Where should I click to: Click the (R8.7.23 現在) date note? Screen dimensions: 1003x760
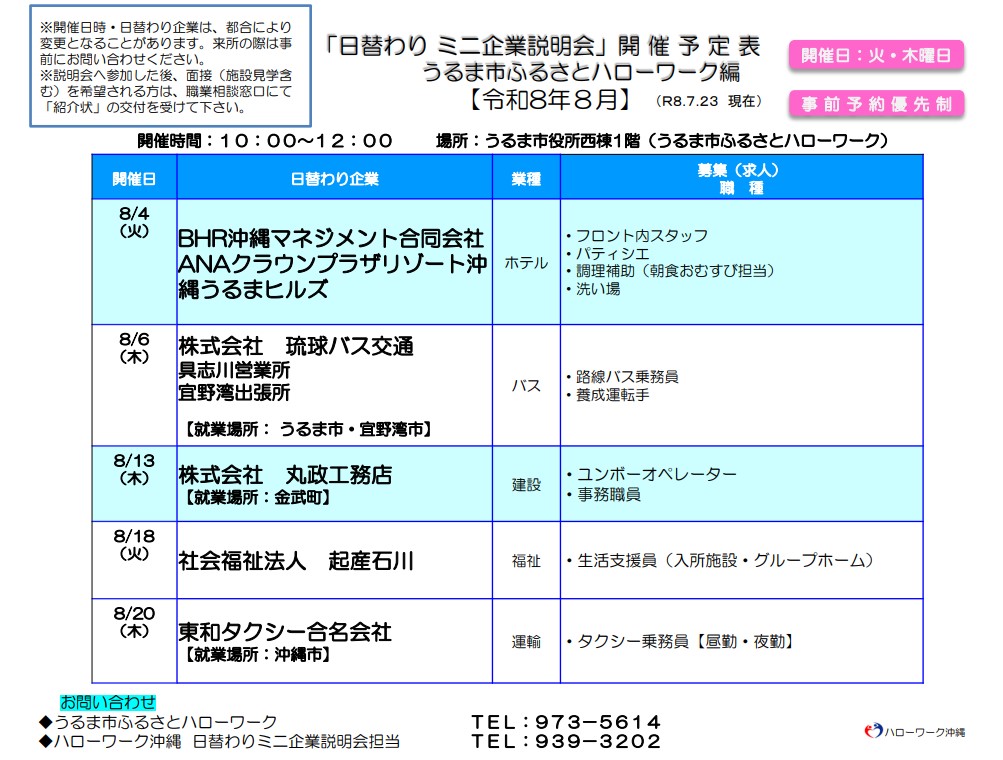(x=709, y=101)
